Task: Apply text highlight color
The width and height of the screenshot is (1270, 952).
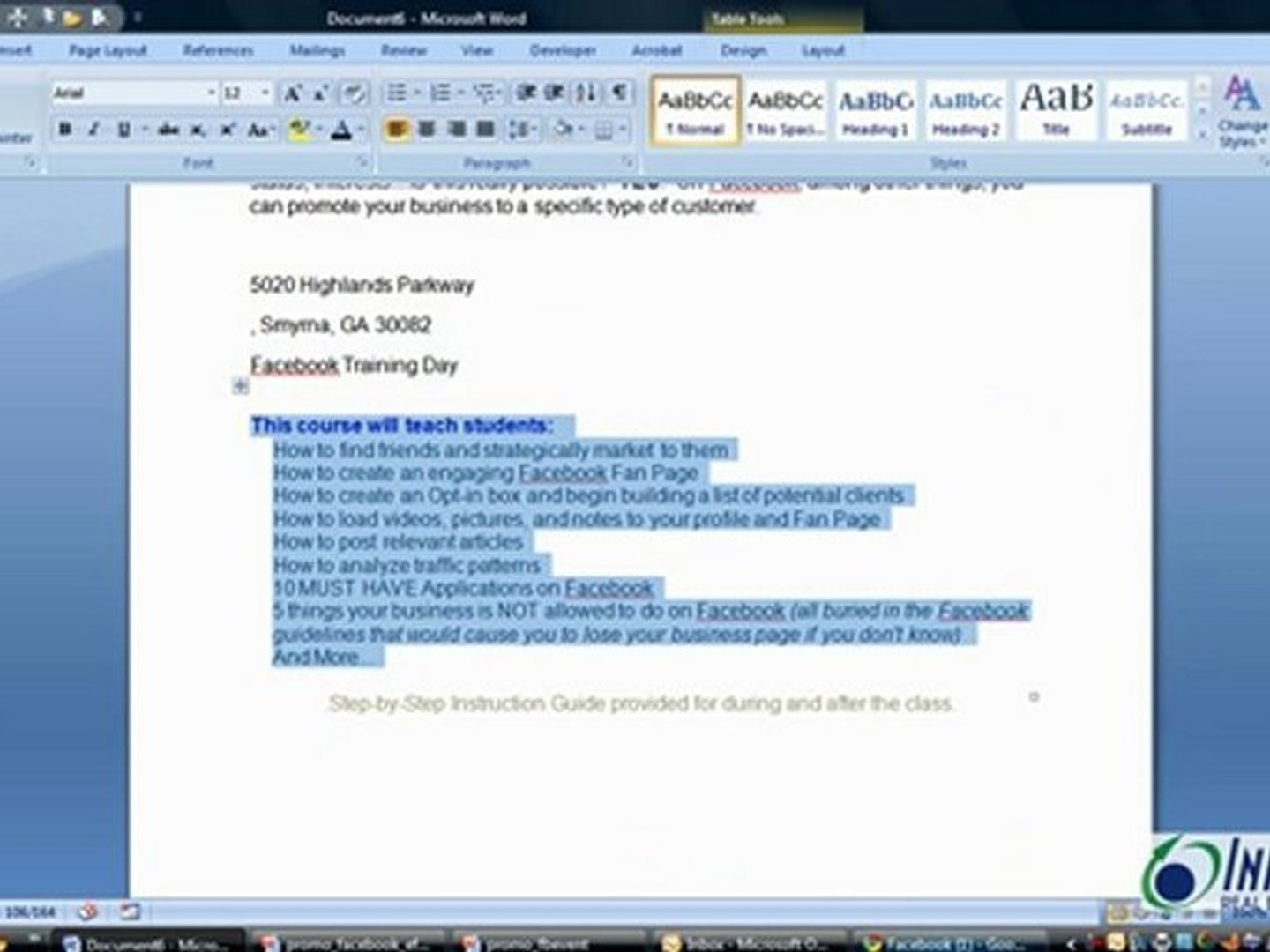Action: click(x=298, y=130)
